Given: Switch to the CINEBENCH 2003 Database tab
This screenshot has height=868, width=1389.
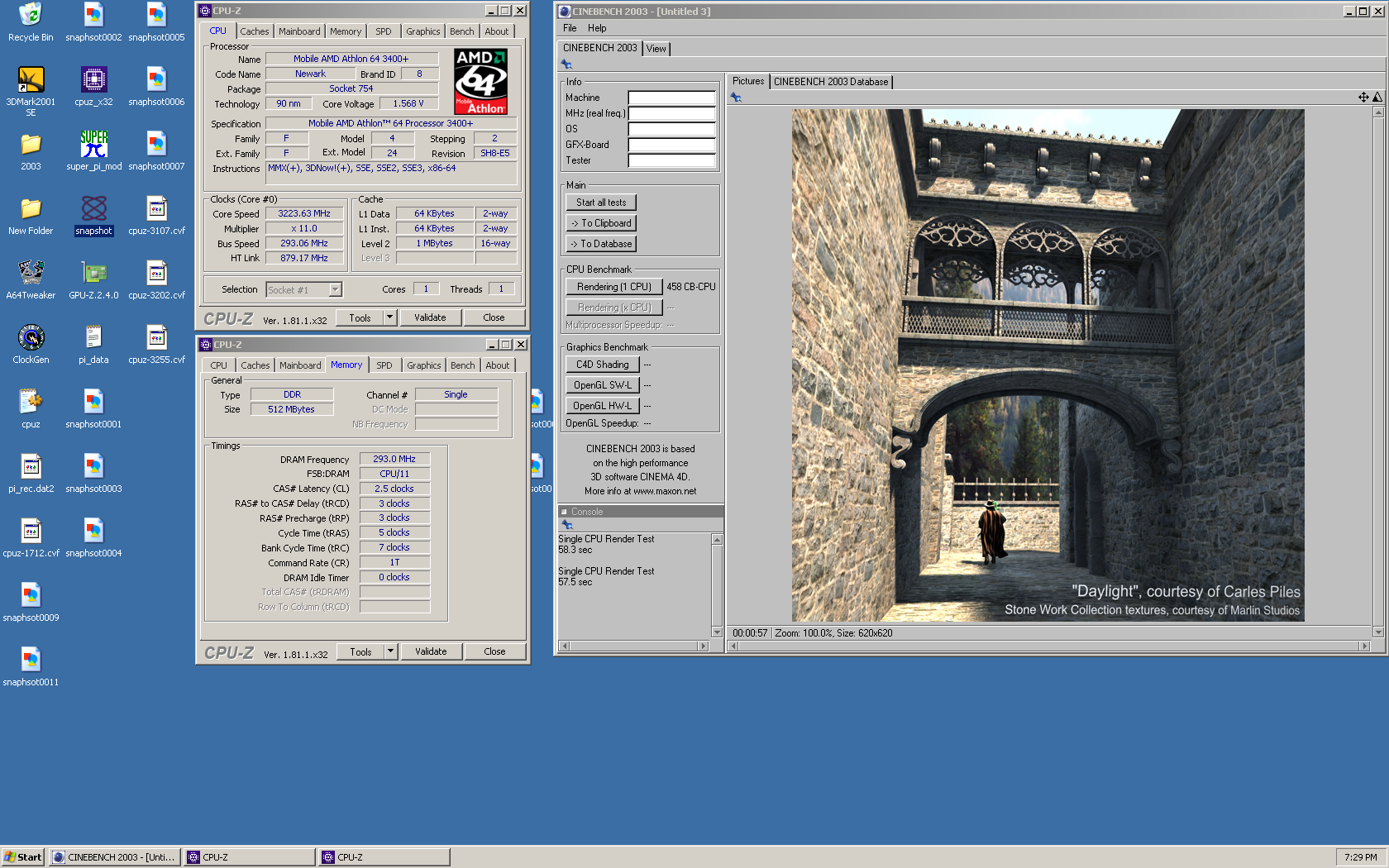Looking at the screenshot, I should (831, 82).
